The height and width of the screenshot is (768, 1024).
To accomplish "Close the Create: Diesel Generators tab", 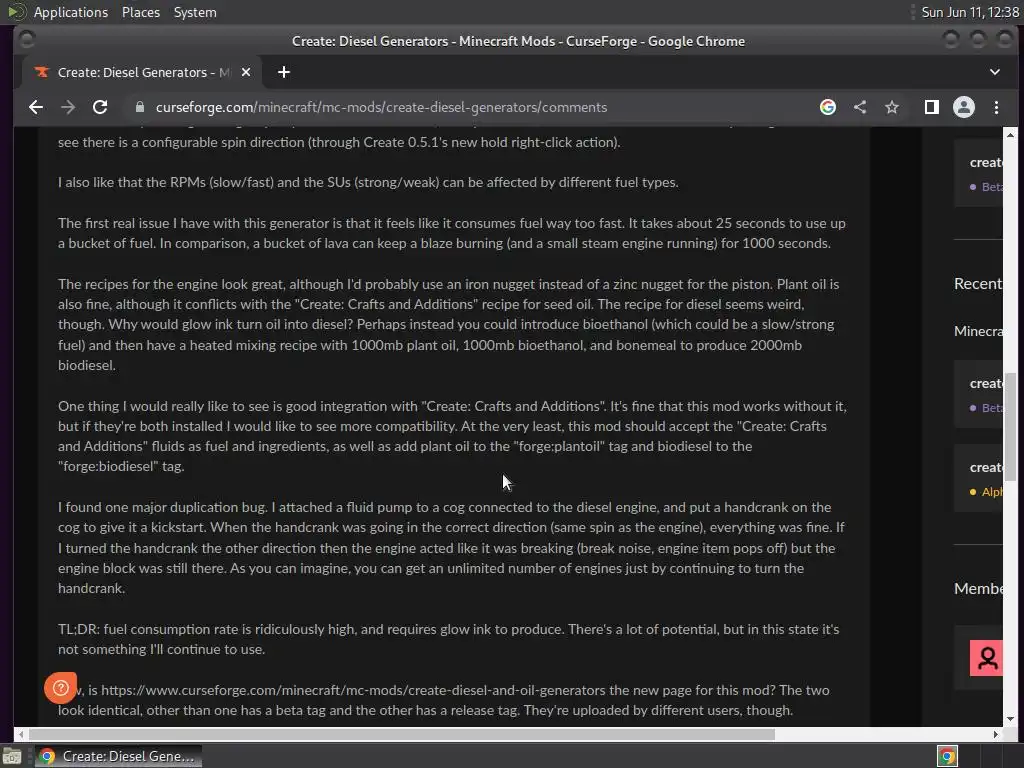I will (x=246, y=72).
